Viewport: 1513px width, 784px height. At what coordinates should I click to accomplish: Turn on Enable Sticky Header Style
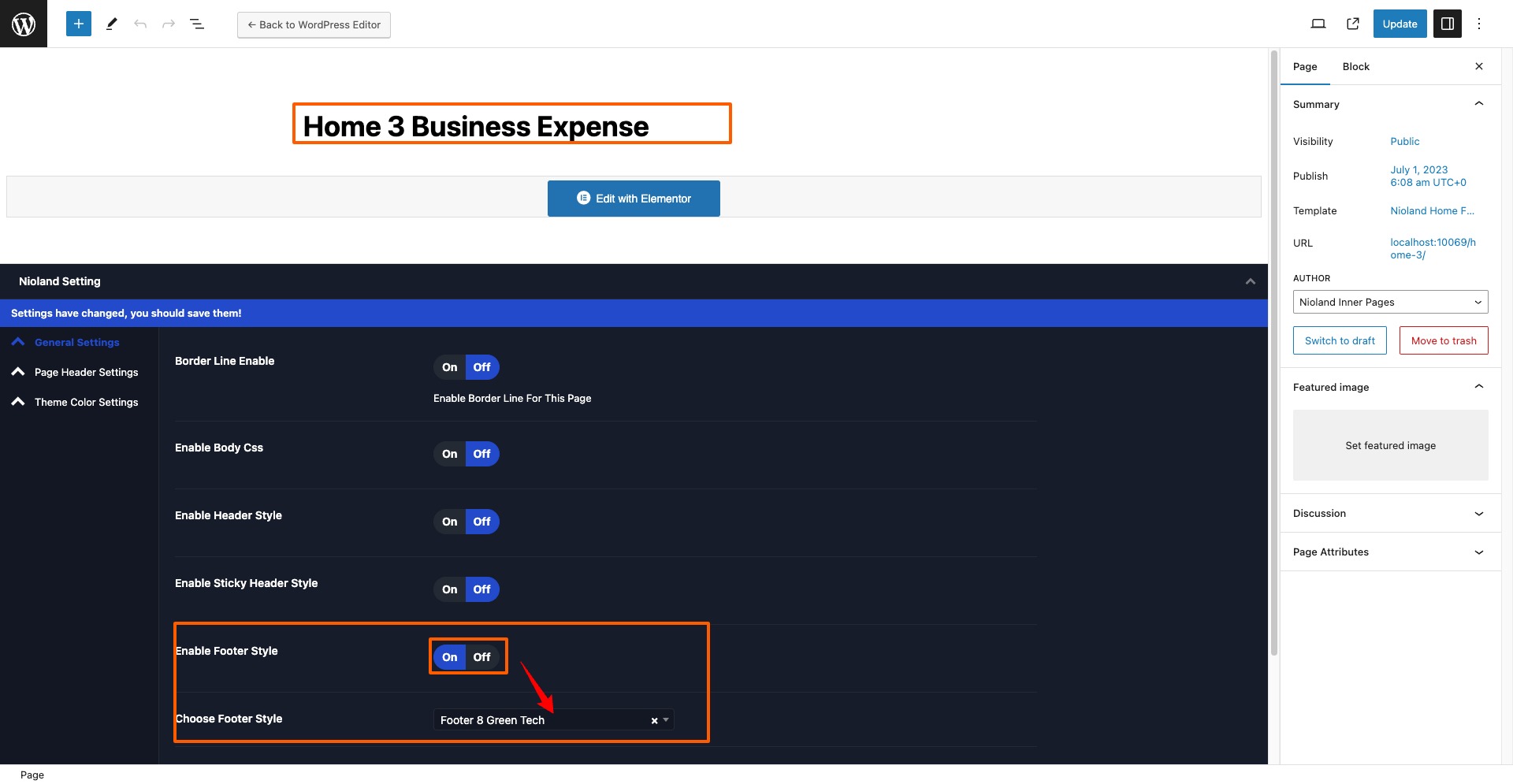[449, 589]
